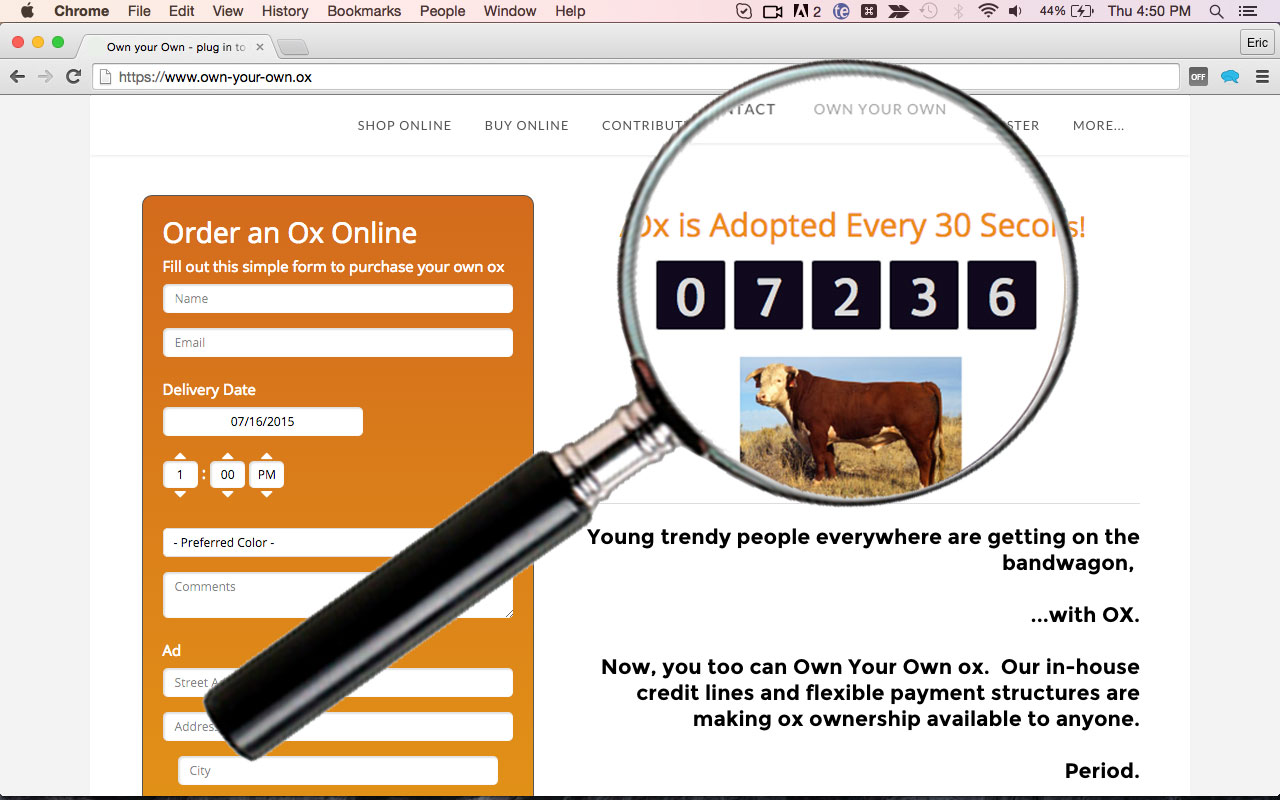Click the battery status icon

pyautogui.click(x=1082, y=11)
